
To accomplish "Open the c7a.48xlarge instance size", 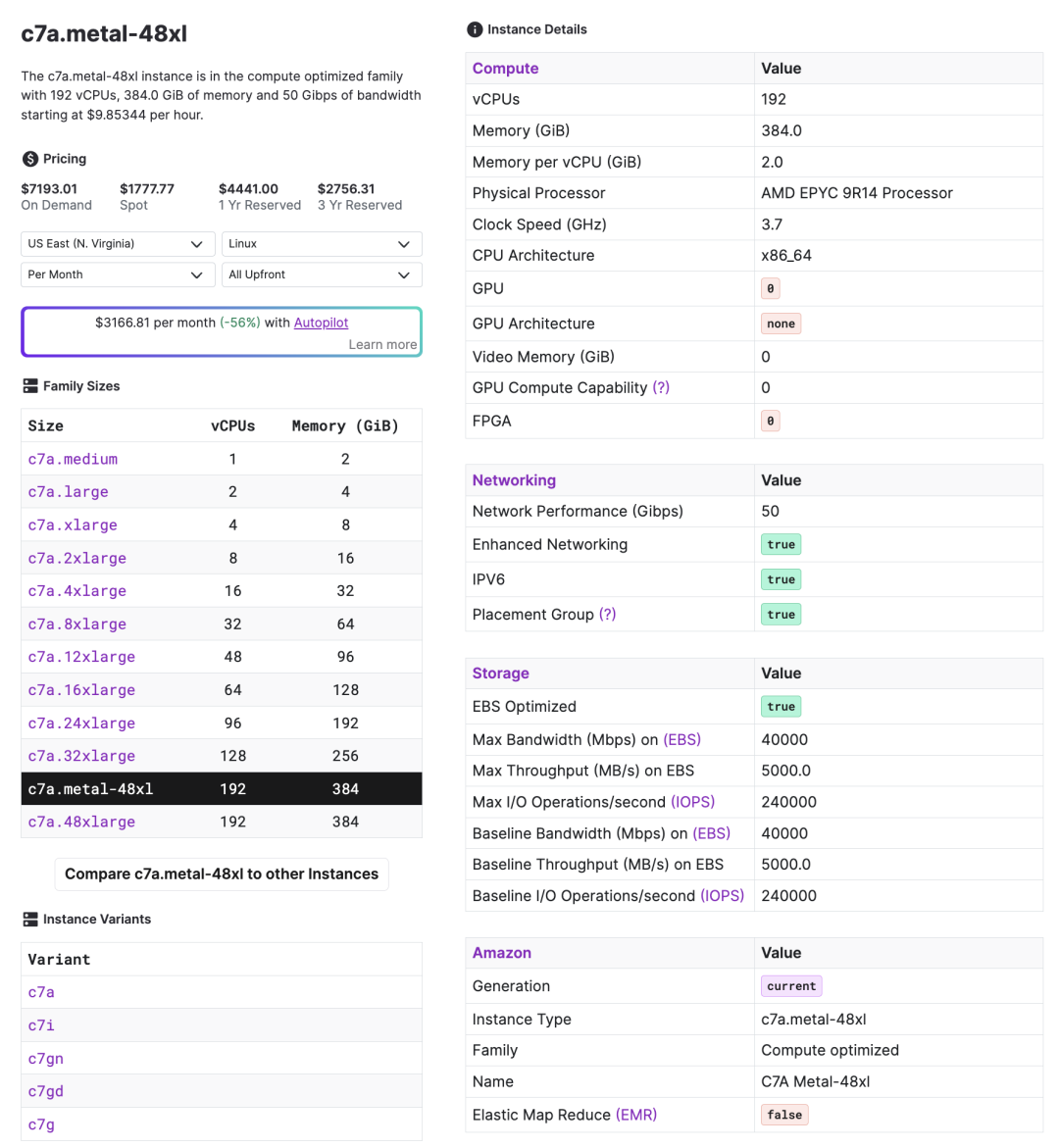I will [x=81, y=823].
